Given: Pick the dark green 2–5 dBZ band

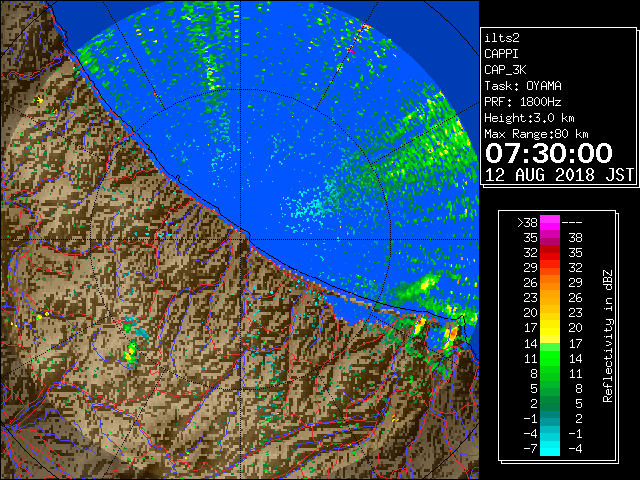Looking at the screenshot, I should (550, 403).
